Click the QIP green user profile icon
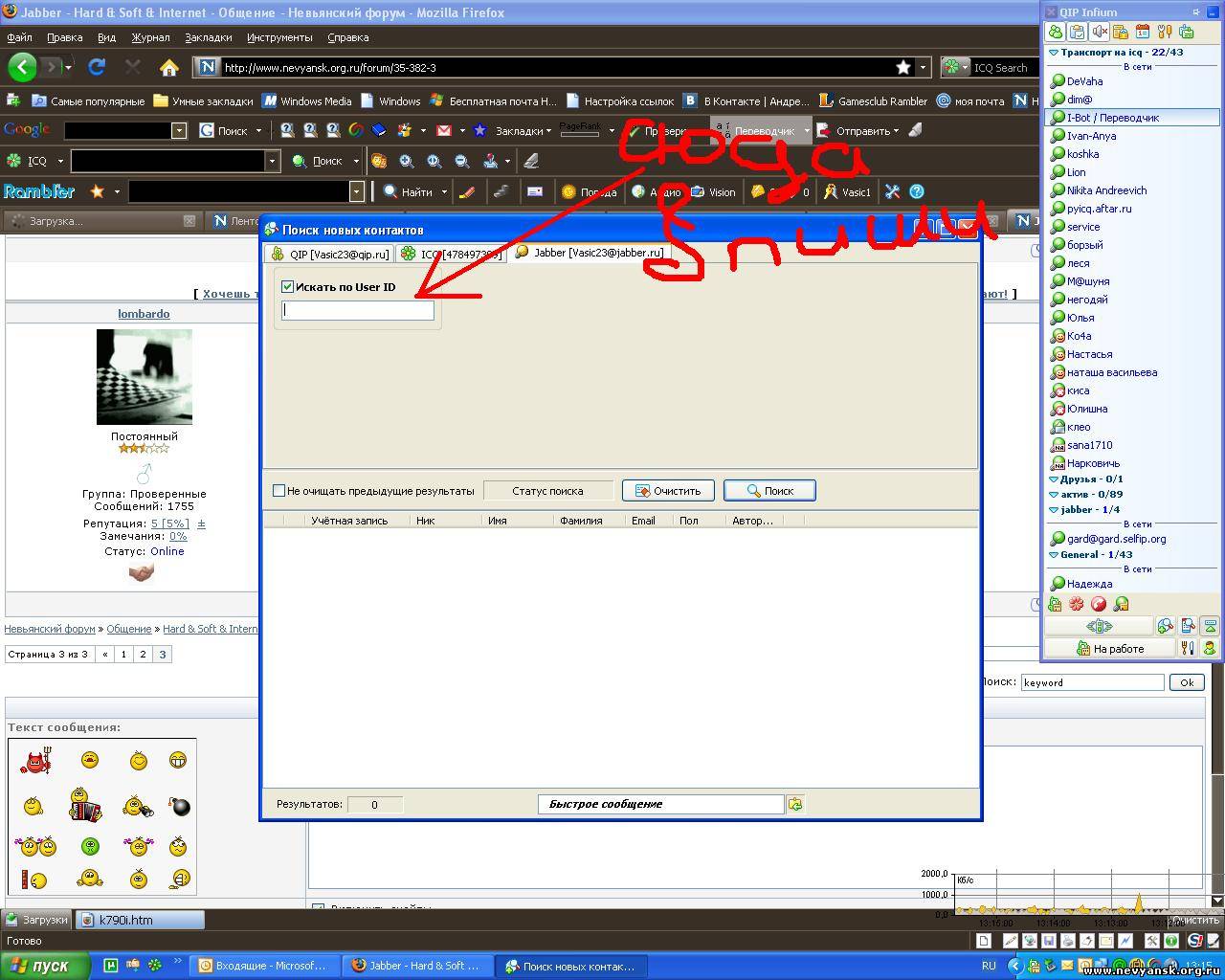The image size is (1225, 980). coord(1210,648)
